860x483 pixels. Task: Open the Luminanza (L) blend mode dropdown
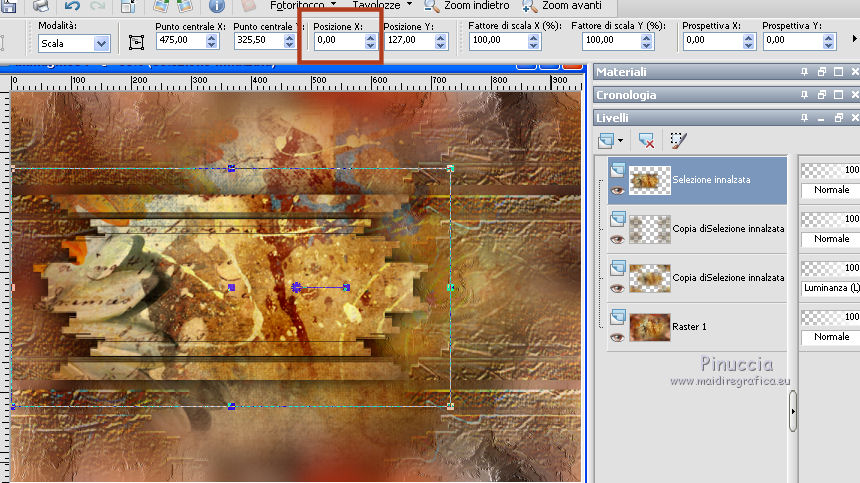click(830, 288)
